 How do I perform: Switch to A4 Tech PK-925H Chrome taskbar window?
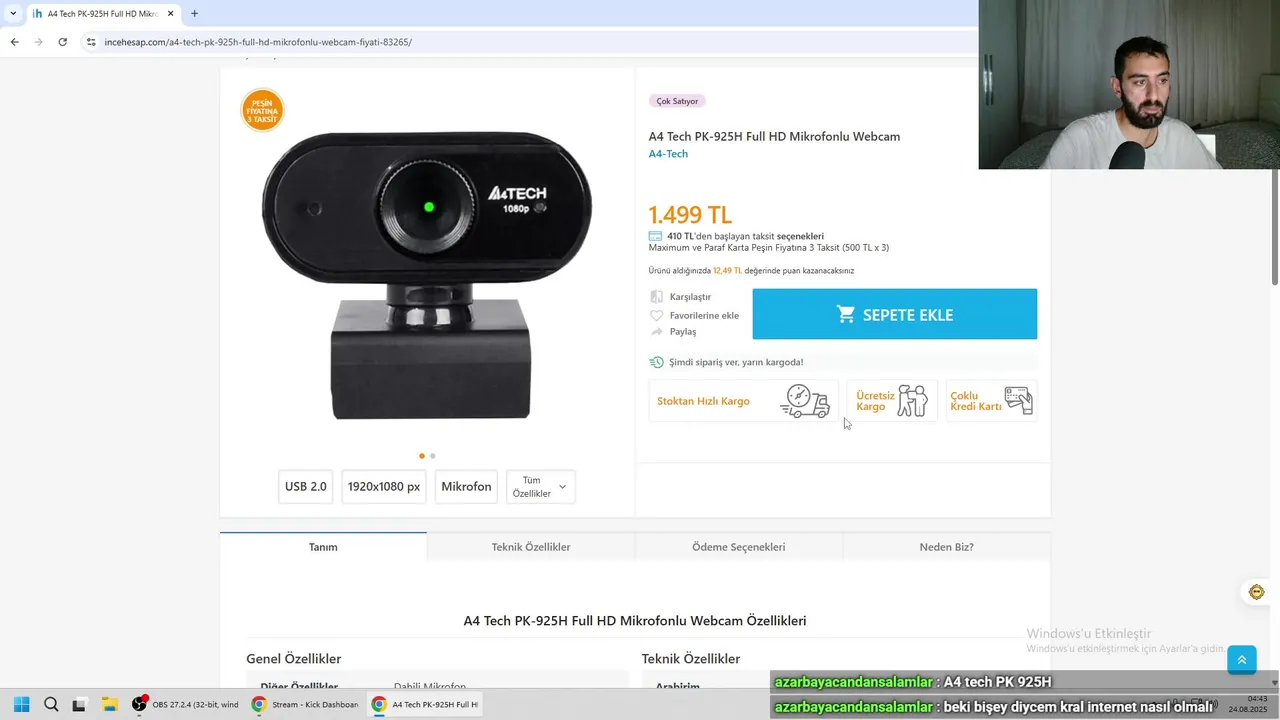click(x=425, y=704)
